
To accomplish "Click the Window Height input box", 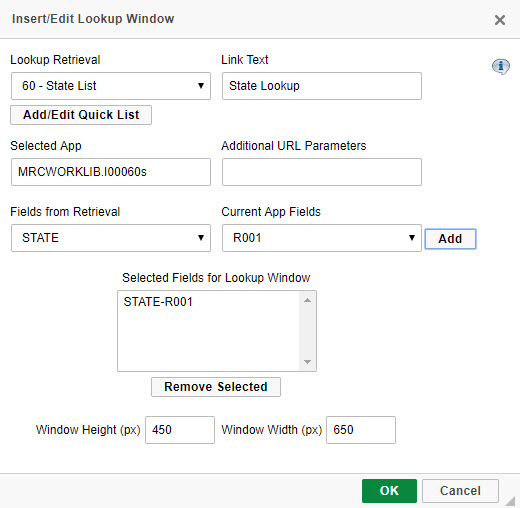I will click(x=180, y=430).
